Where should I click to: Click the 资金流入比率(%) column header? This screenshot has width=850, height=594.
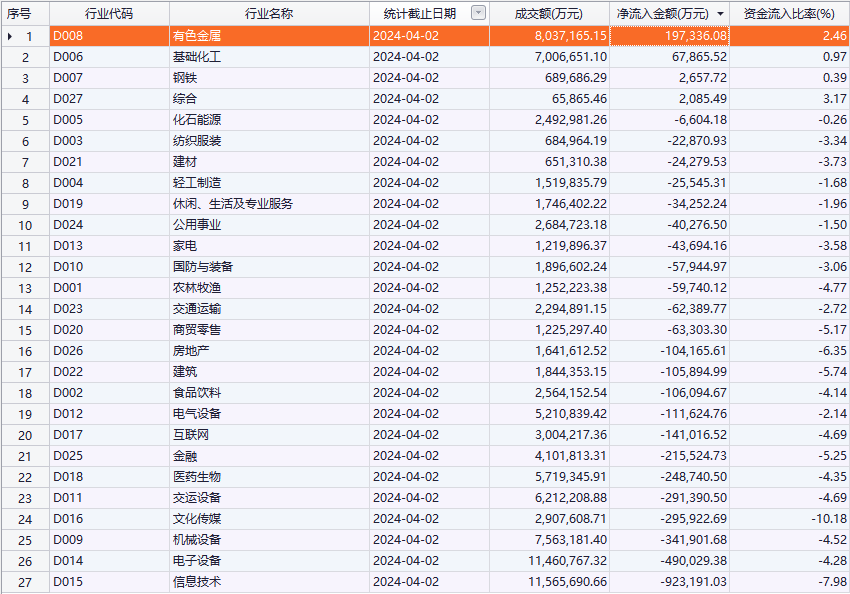coord(789,13)
